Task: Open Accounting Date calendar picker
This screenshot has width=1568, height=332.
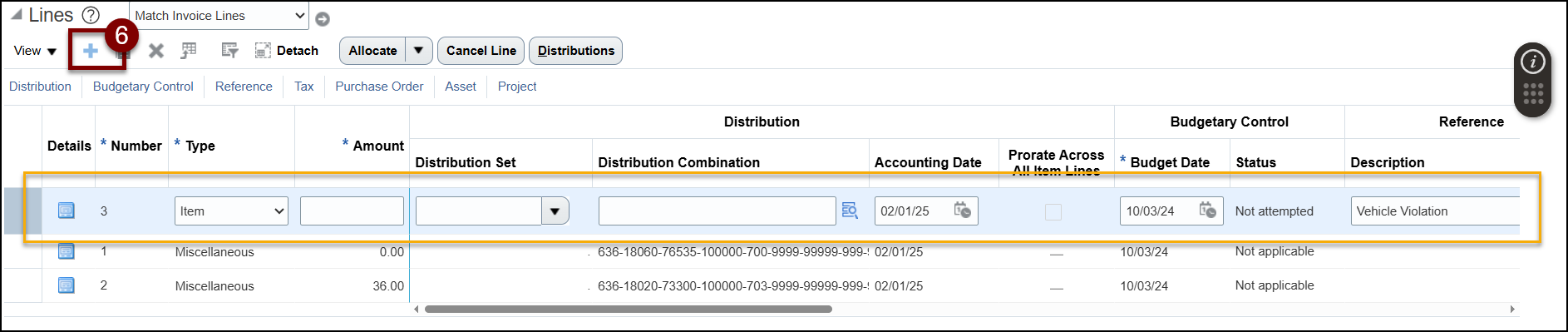Action: click(x=963, y=211)
